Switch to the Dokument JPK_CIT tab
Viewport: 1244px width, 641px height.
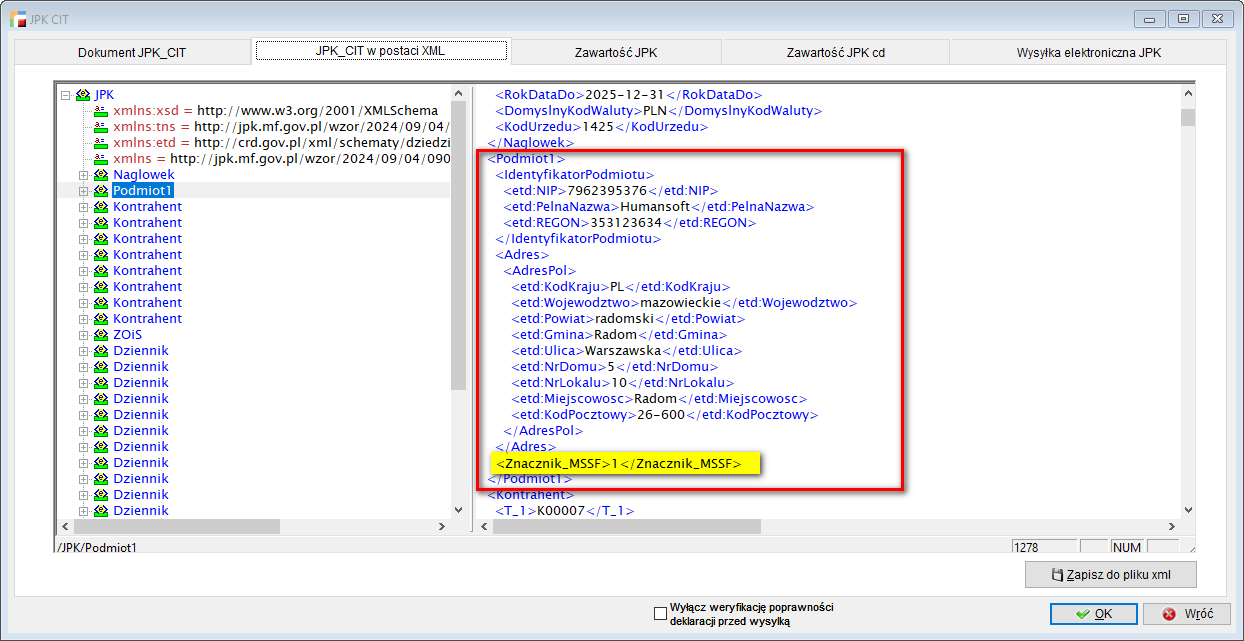[132, 53]
